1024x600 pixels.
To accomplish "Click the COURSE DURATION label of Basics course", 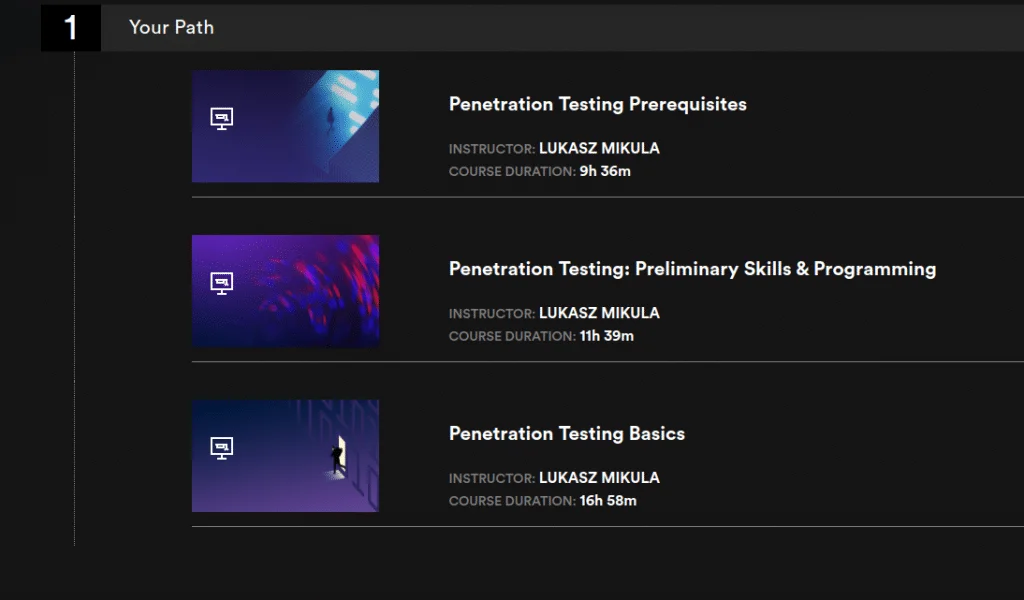I will 512,500.
